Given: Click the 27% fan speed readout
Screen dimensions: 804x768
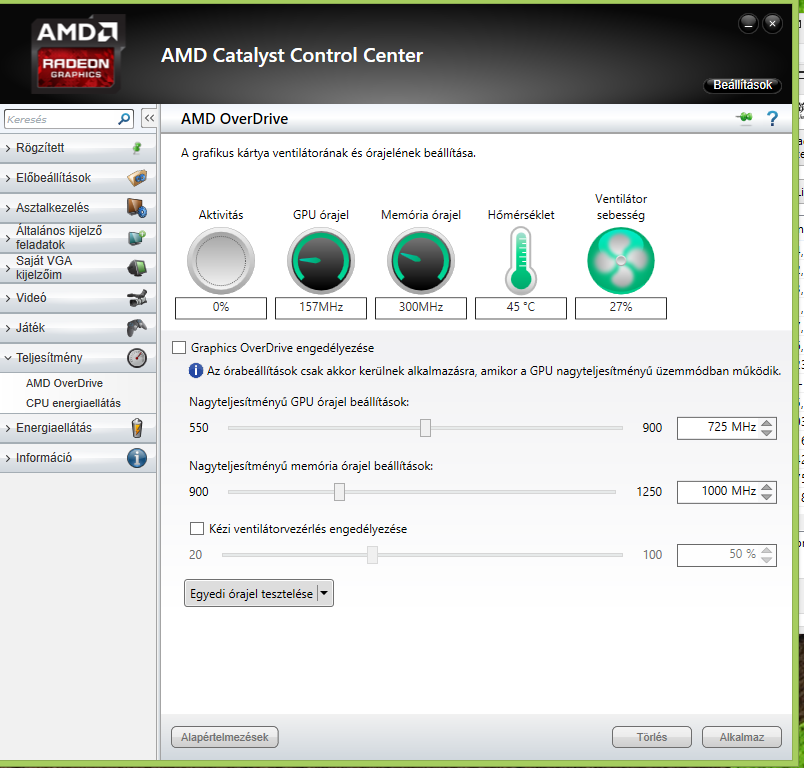Looking at the screenshot, I should tap(621, 308).
